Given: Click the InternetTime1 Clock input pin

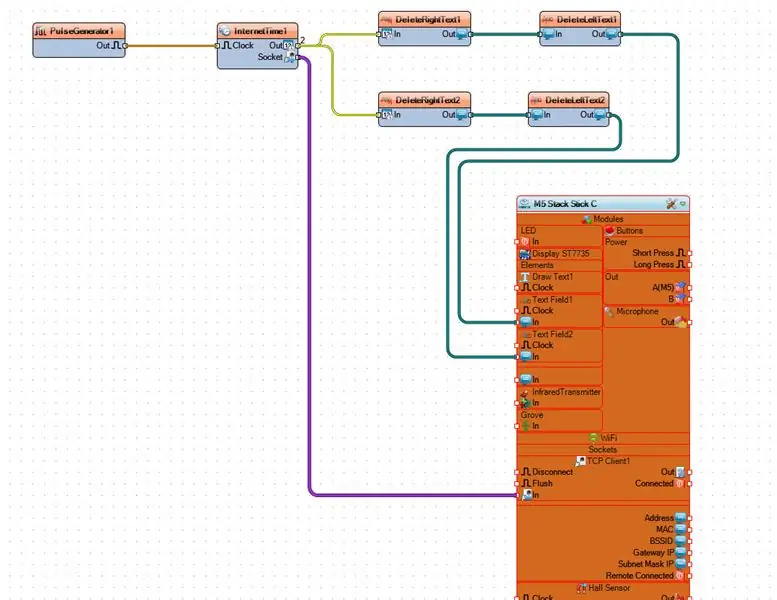Looking at the screenshot, I should coord(217,46).
